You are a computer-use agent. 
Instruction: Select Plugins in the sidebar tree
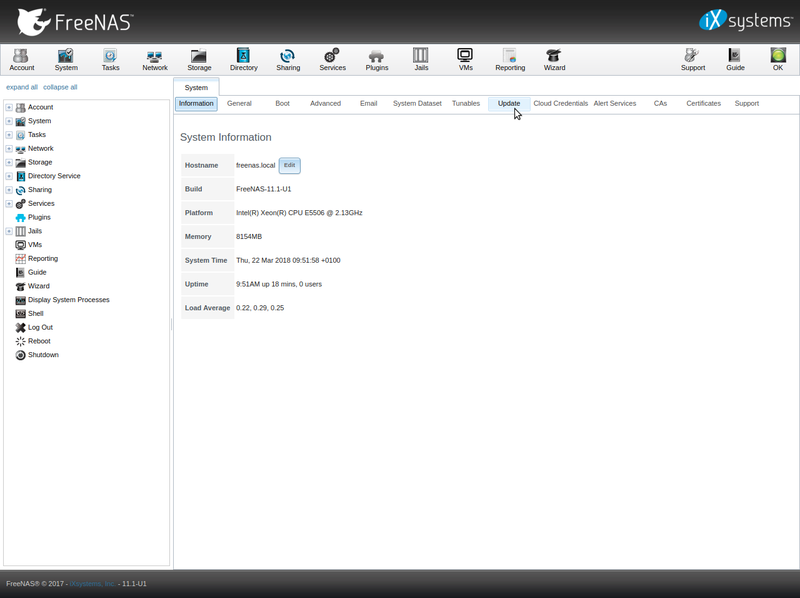point(39,217)
